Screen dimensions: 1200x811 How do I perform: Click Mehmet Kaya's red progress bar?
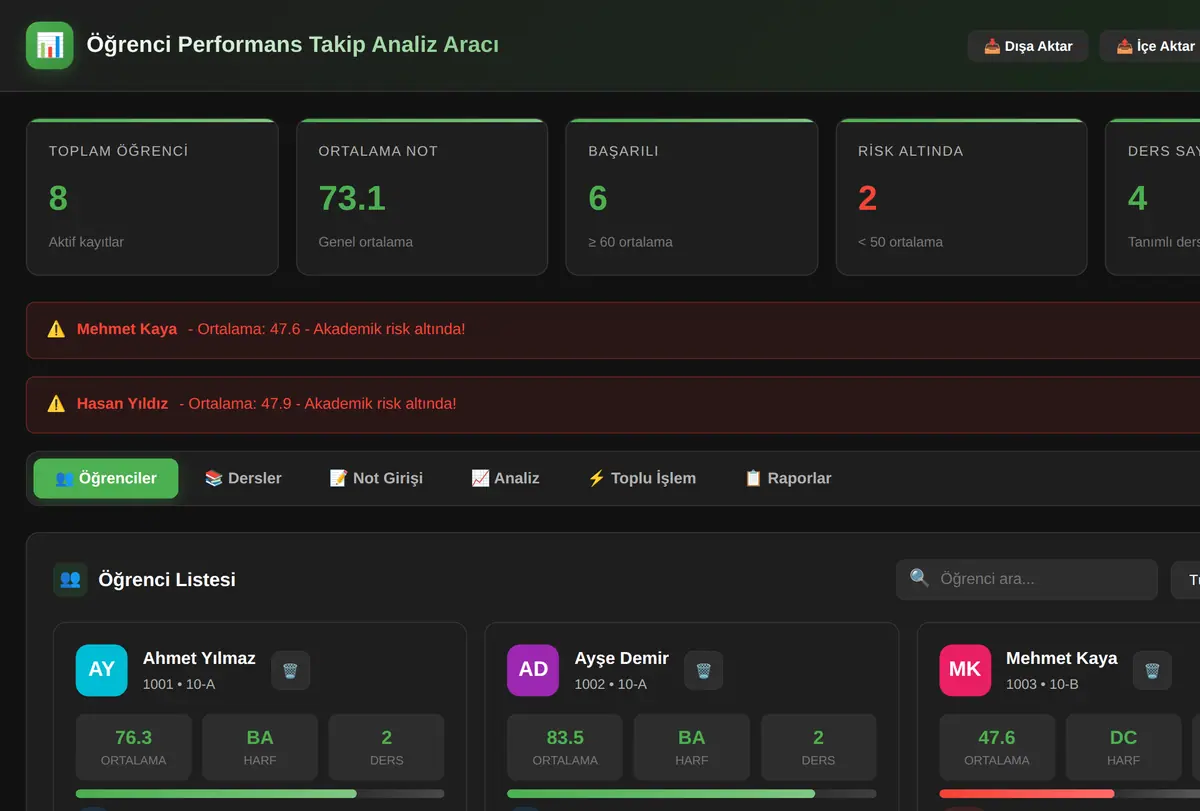tap(1069, 794)
